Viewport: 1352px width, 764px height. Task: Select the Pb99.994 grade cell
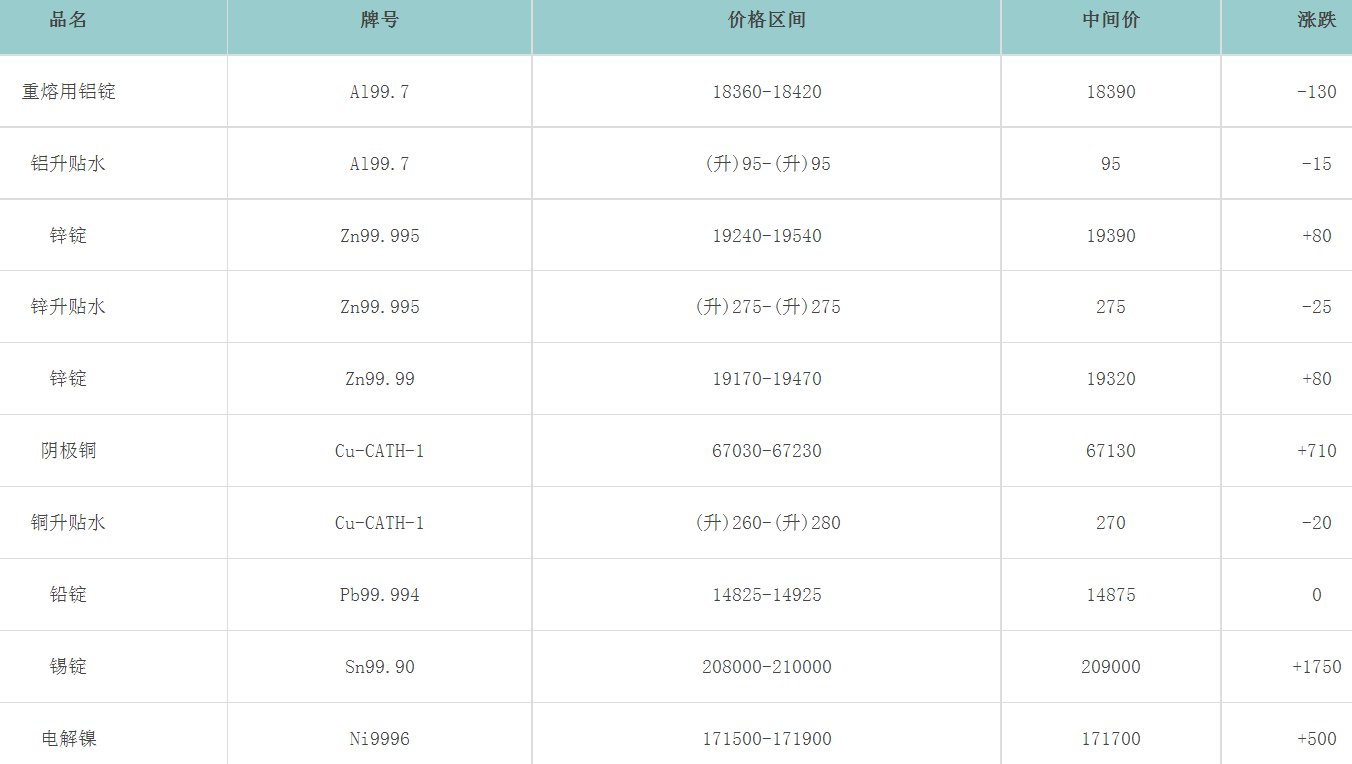pyautogui.click(x=380, y=595)
